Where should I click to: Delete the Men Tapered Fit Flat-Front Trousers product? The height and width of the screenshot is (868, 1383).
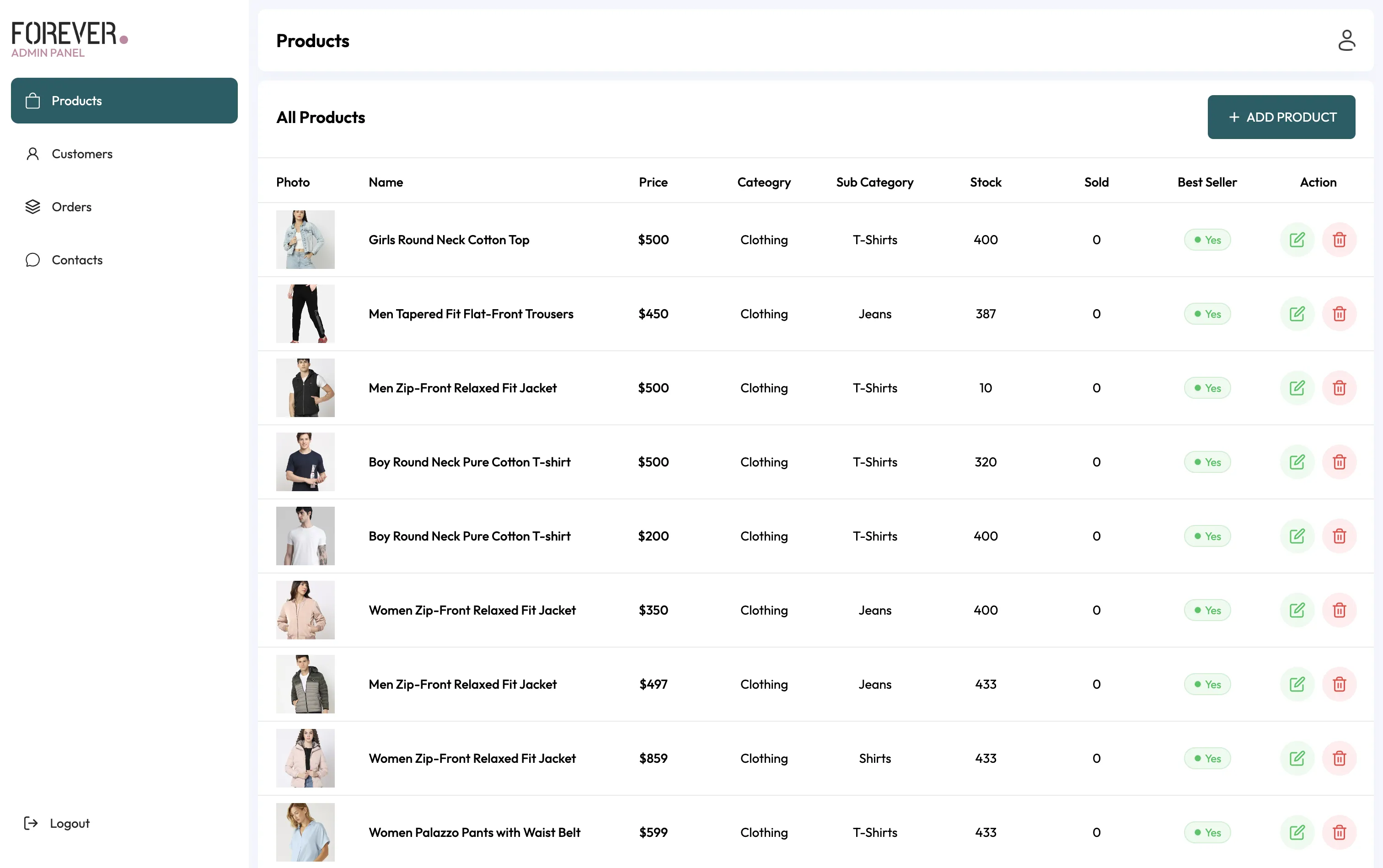click(x=1339, y=314)
